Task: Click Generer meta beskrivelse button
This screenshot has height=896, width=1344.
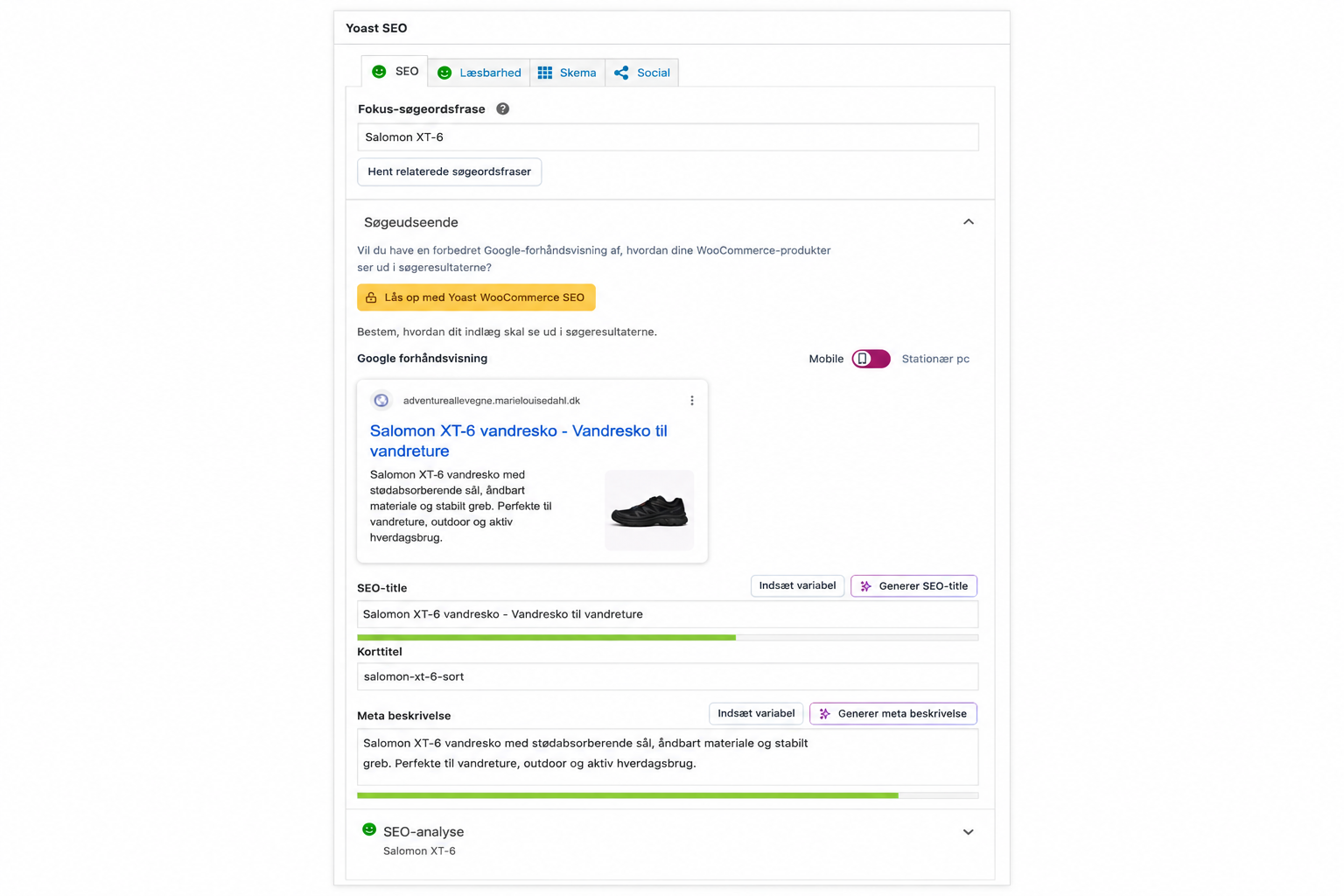Action: (893, 714)
